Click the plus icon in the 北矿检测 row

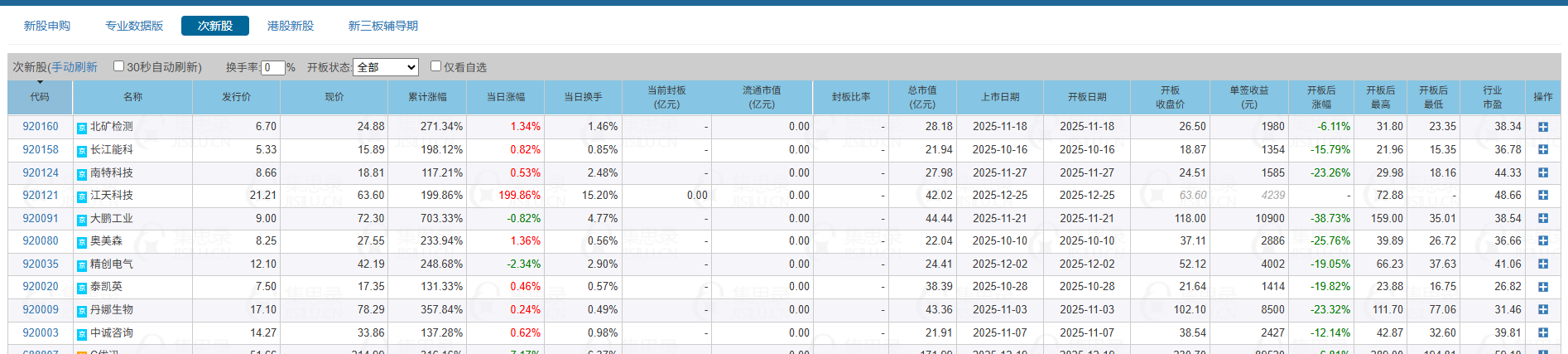pyautogui.click(x=1542, y=127)
